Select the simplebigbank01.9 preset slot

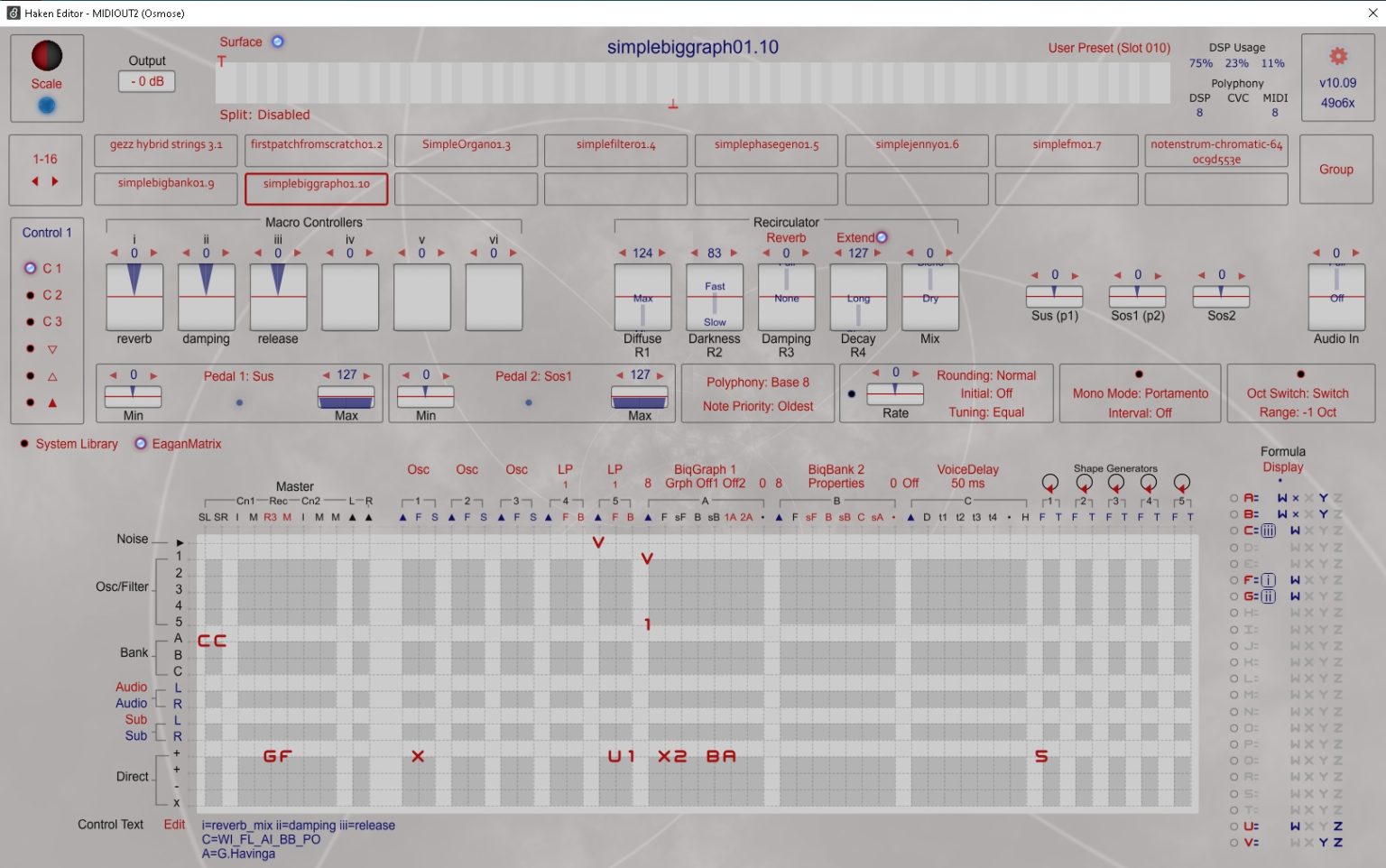(x=166, y=189)
